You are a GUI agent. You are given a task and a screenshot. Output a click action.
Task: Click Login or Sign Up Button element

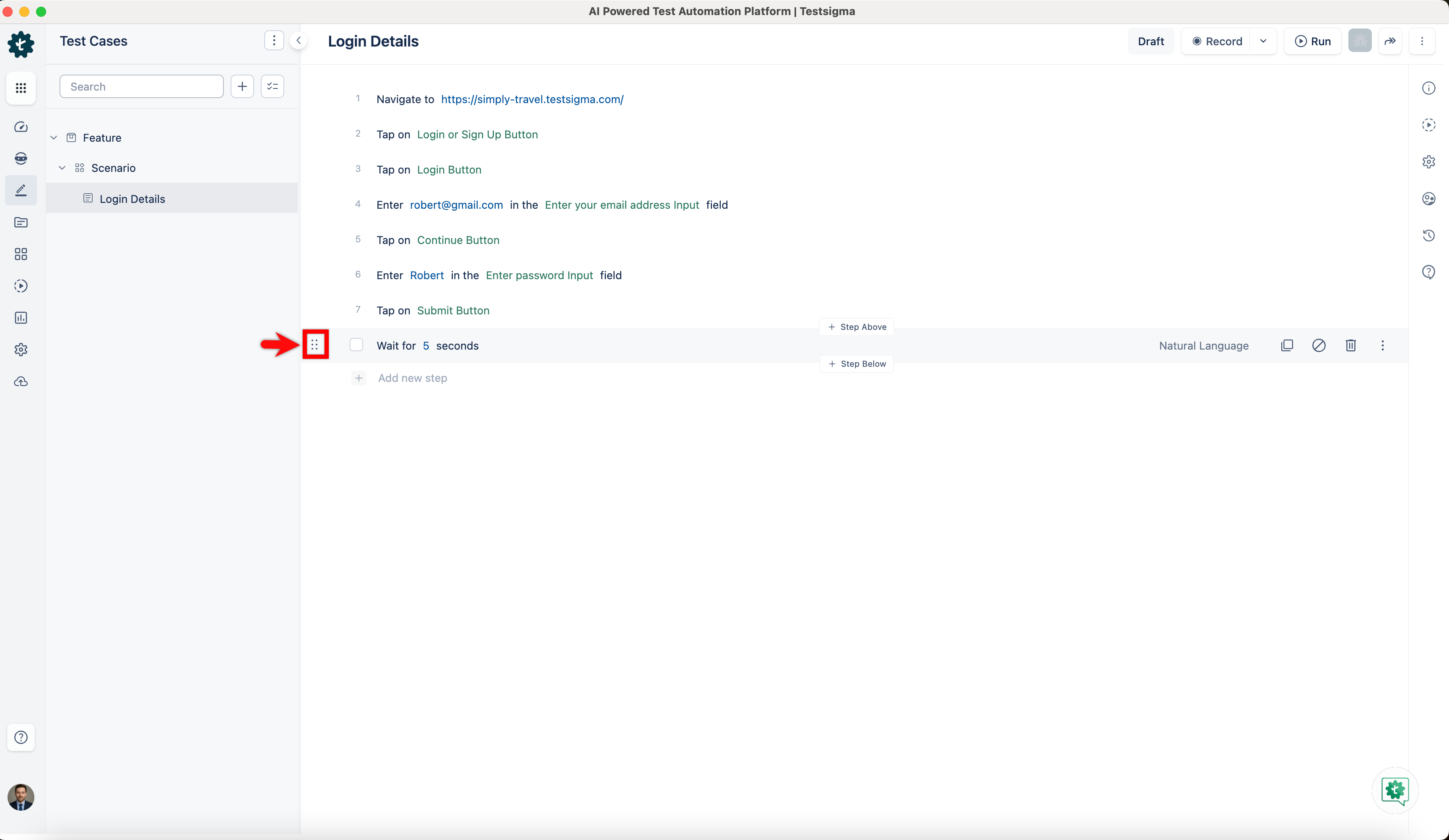477,134
